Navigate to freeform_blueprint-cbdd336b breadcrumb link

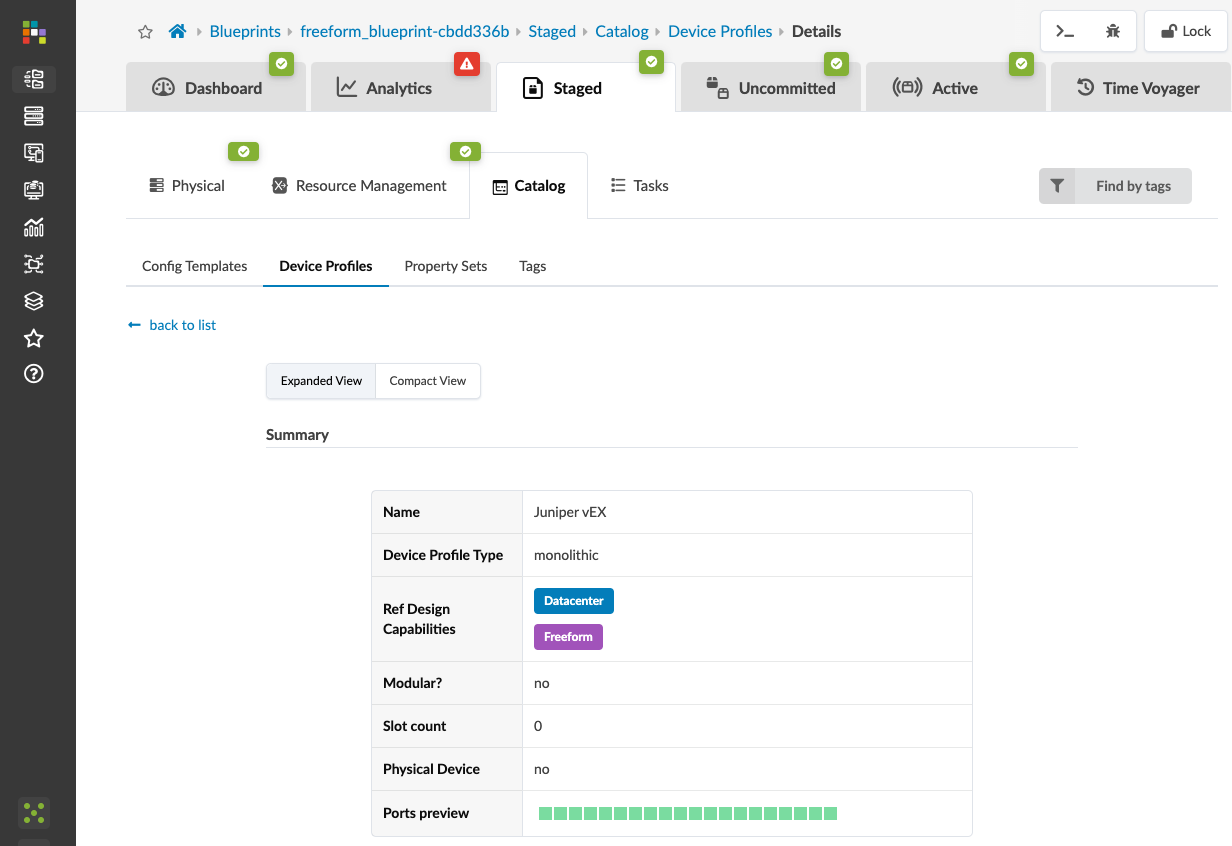click(405, 32)
